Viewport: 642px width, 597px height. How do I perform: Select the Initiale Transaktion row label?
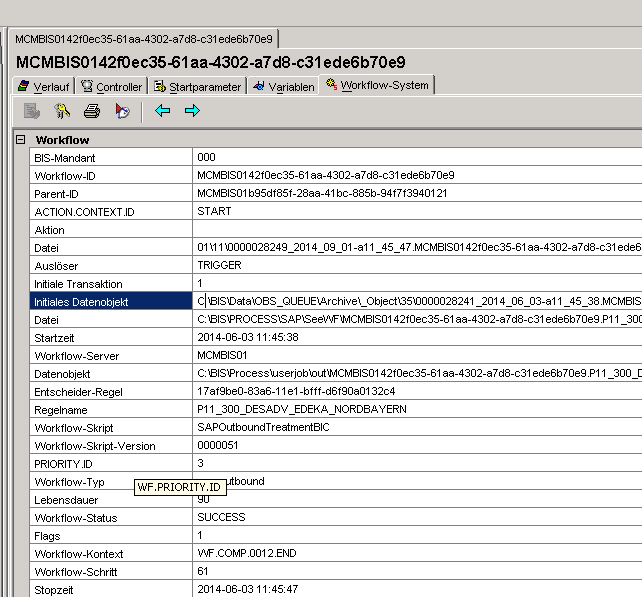pos(111,283)
